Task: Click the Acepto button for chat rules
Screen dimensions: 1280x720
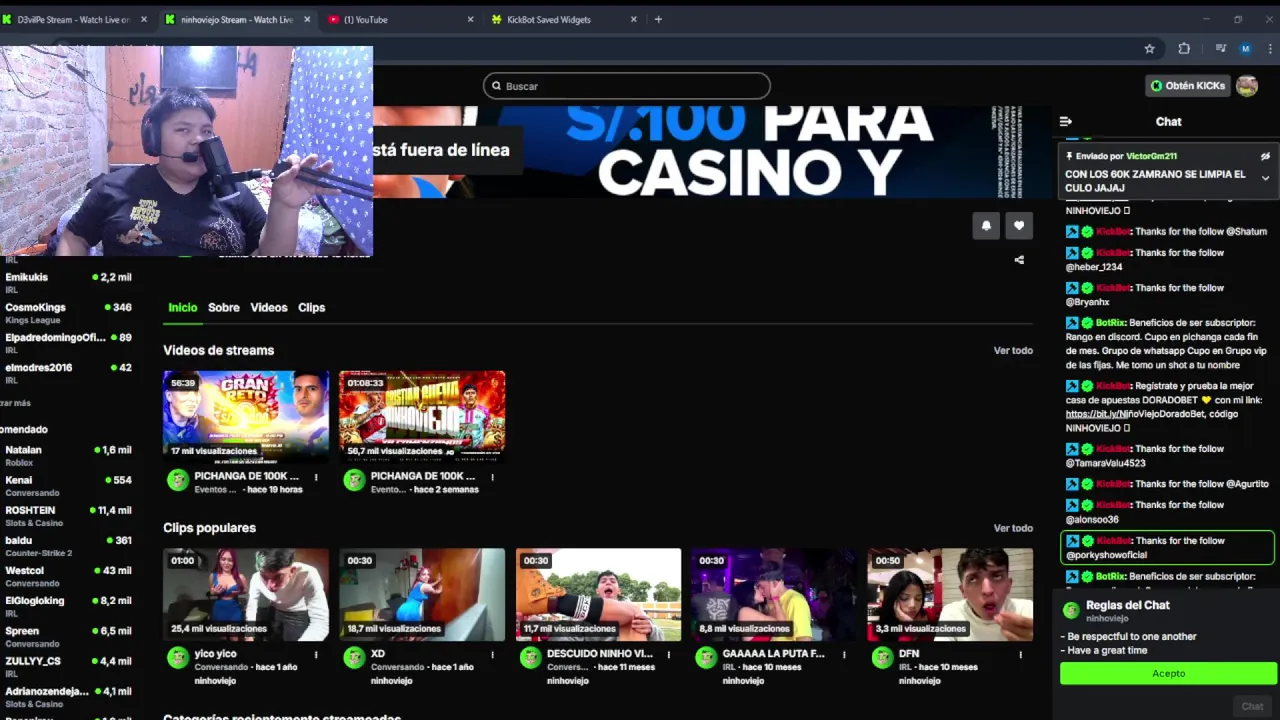Action: [x=1168, y=673]
